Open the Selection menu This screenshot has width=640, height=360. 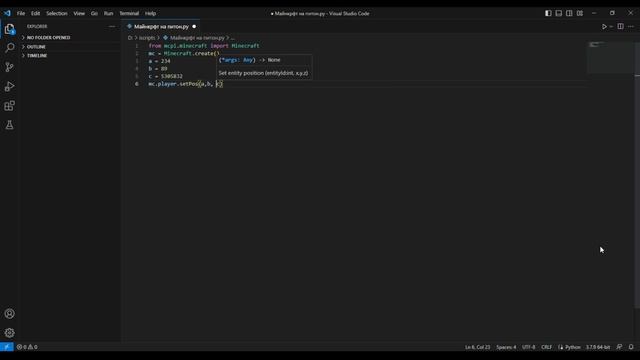[57, 13]
